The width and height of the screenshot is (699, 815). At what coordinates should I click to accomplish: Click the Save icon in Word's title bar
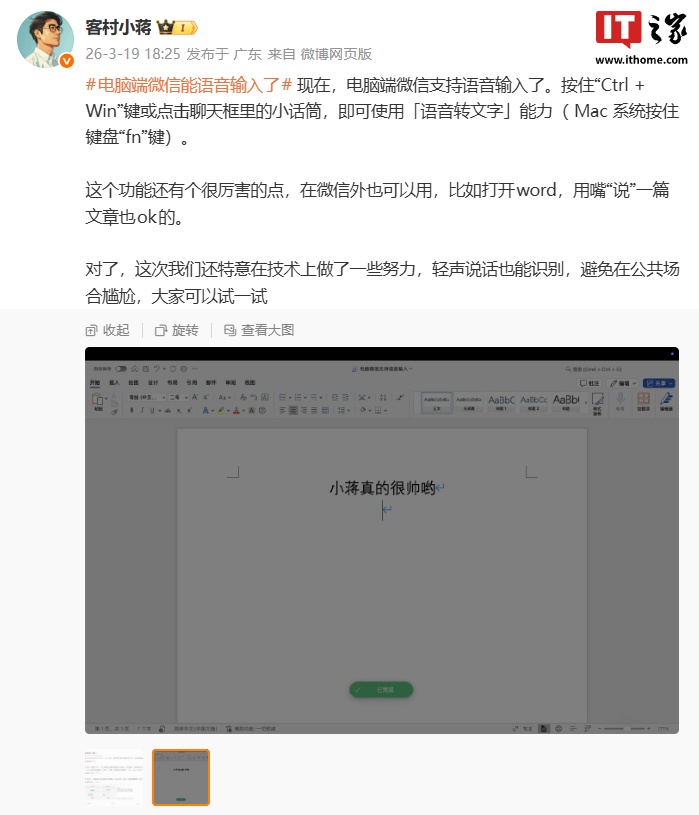point(146,369)
